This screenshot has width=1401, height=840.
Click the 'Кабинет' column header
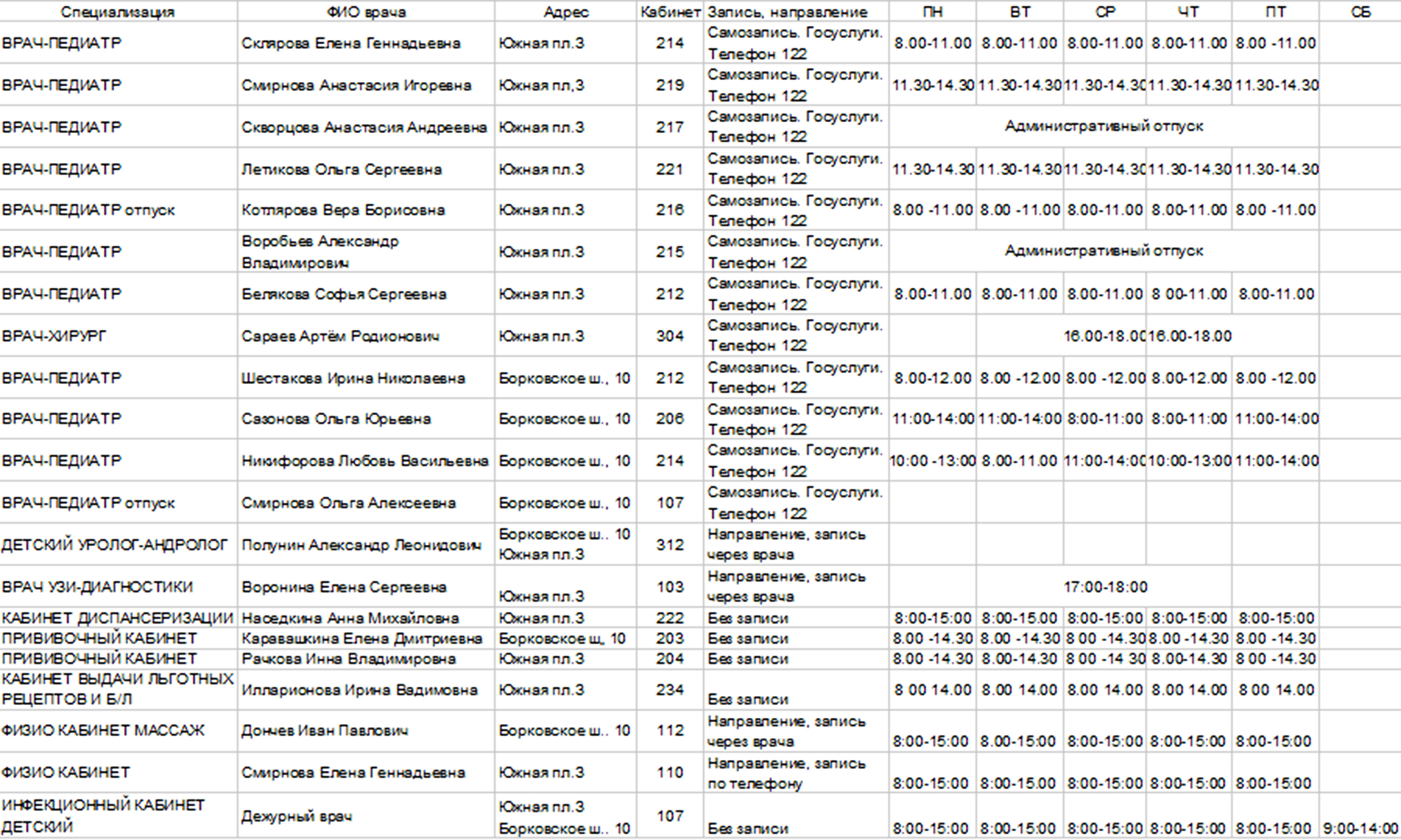(669, 12)
